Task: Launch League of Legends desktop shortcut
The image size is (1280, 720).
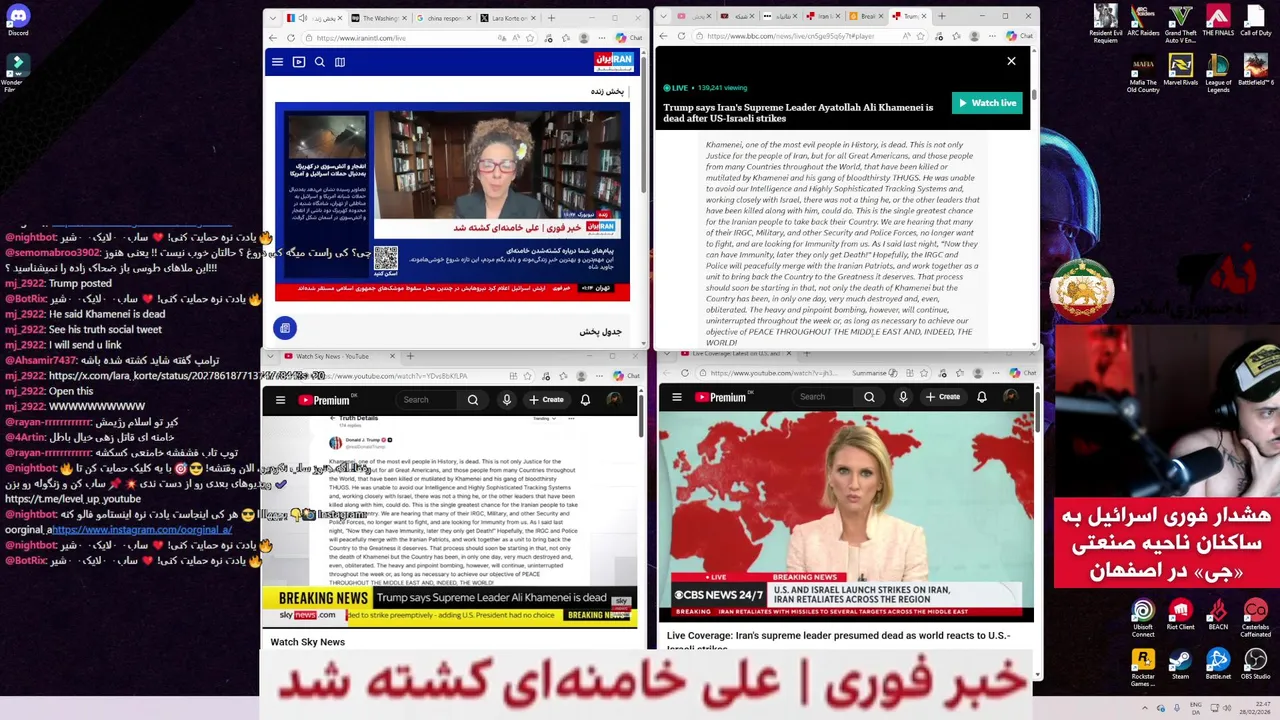Action: coord(1218,74)
